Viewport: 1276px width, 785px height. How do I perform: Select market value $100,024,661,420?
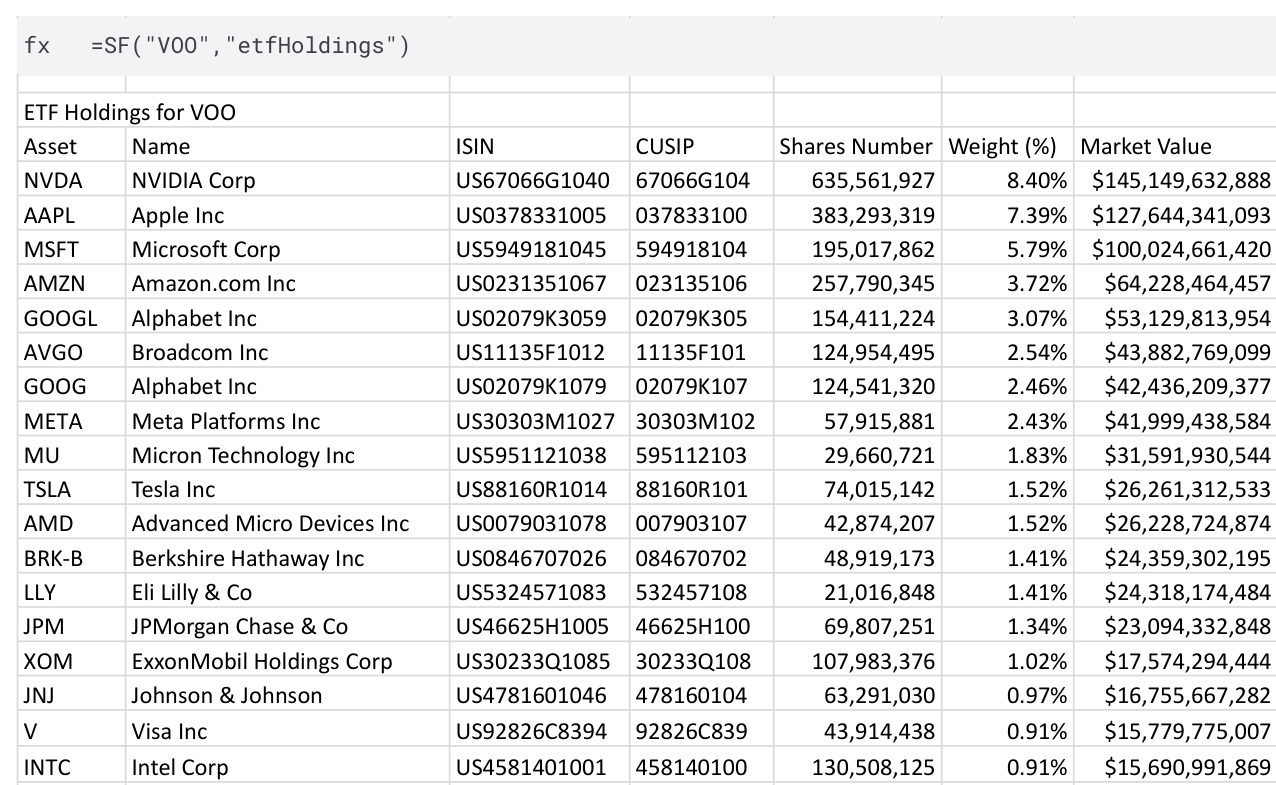[1175, 249]
